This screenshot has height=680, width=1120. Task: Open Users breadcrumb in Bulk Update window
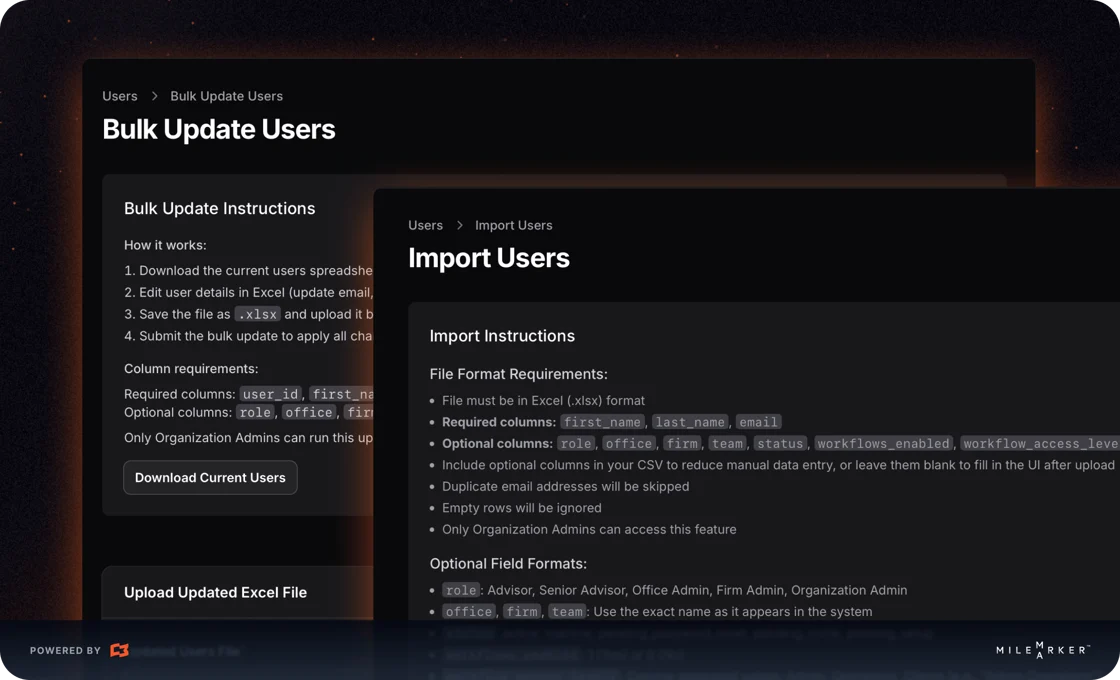coord(119,96)
